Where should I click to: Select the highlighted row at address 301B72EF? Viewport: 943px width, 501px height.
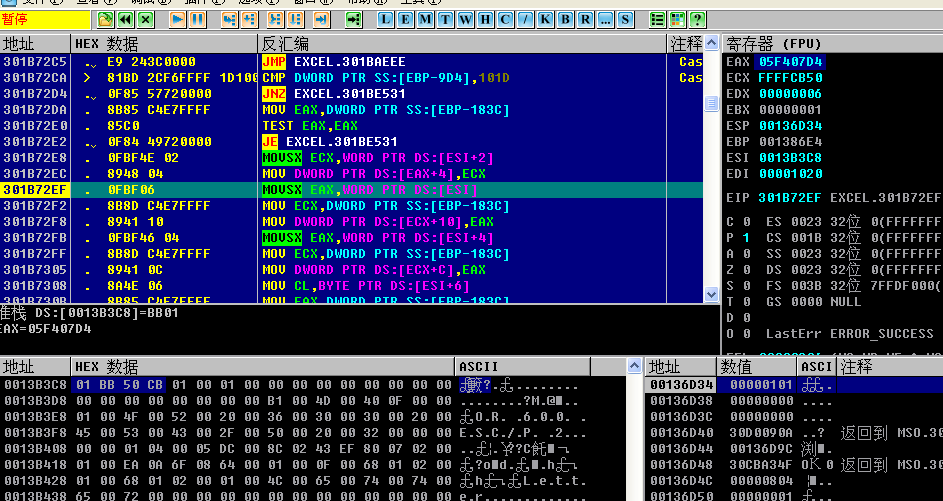point(352,190)
